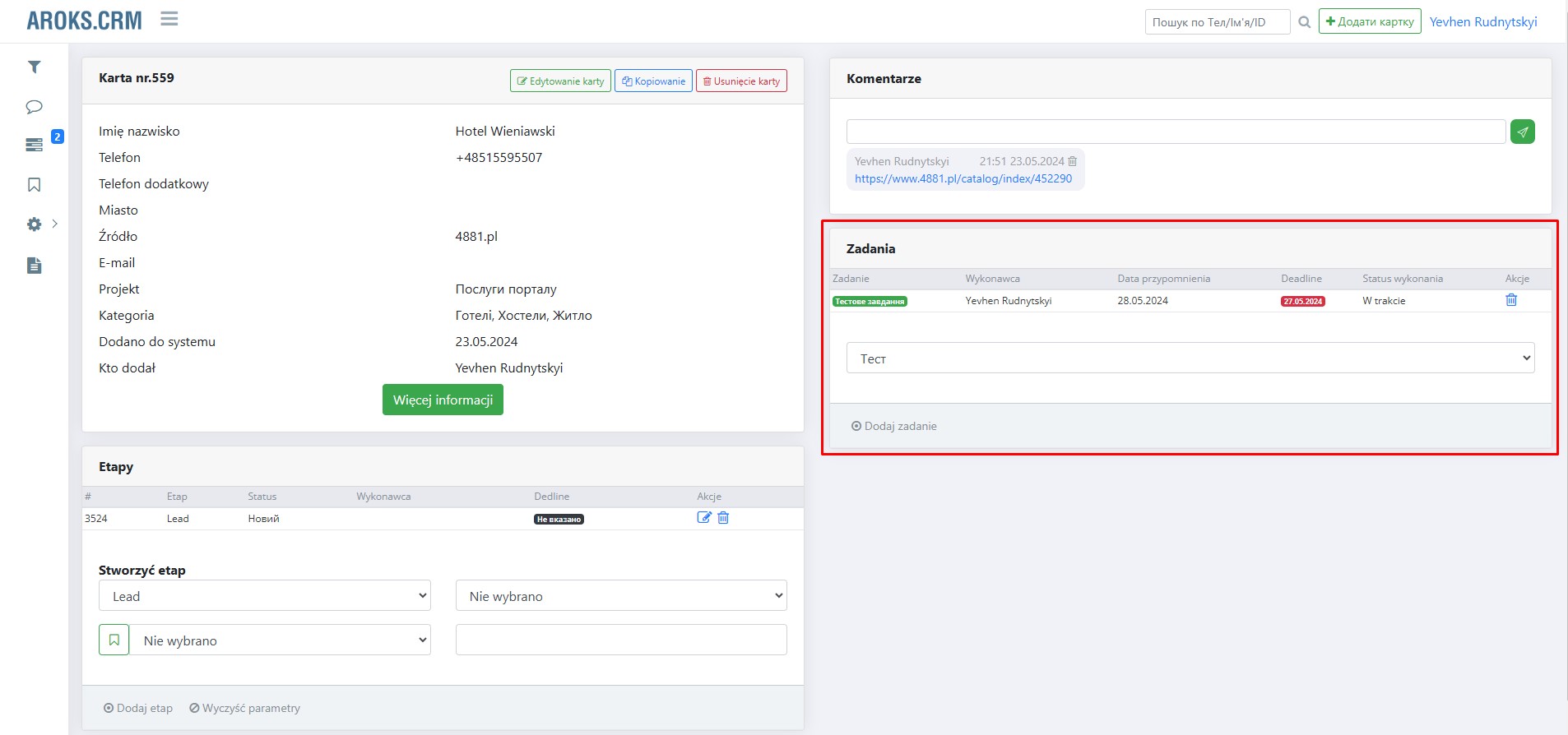Focus the comment text field
The height and width of the screenshot is (735, 1568).
point(1176,132)
